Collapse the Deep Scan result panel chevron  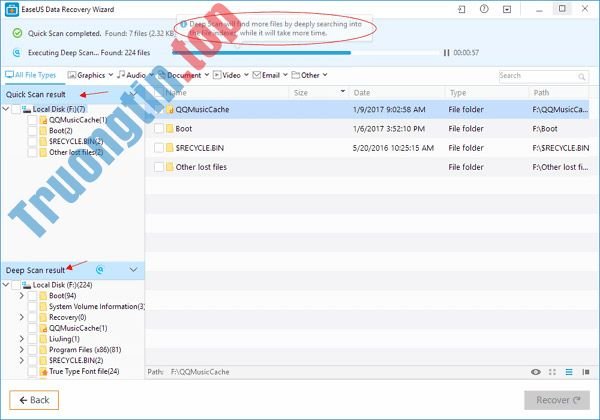click(133, 270)
